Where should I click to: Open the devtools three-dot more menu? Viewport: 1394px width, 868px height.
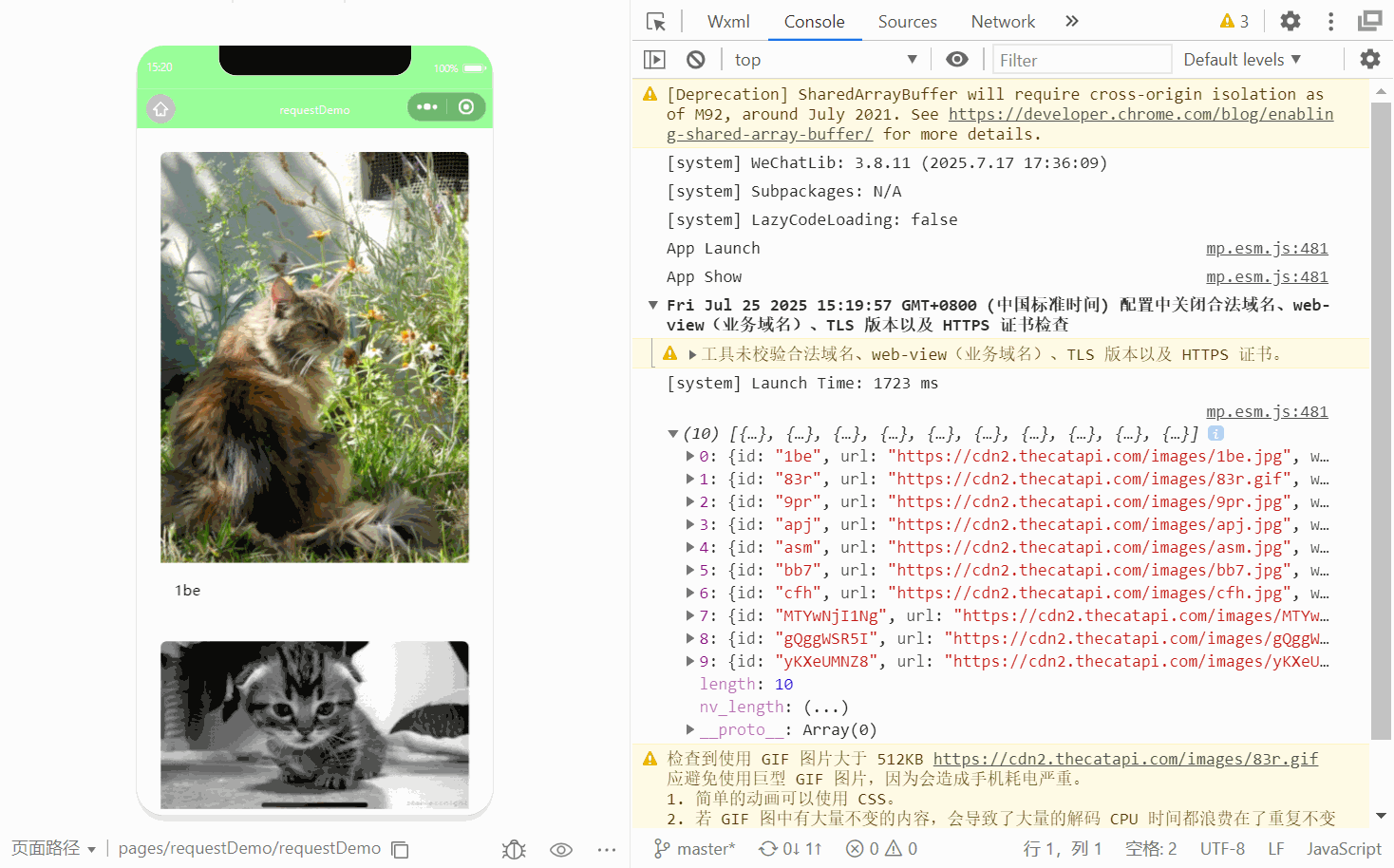1330,21
